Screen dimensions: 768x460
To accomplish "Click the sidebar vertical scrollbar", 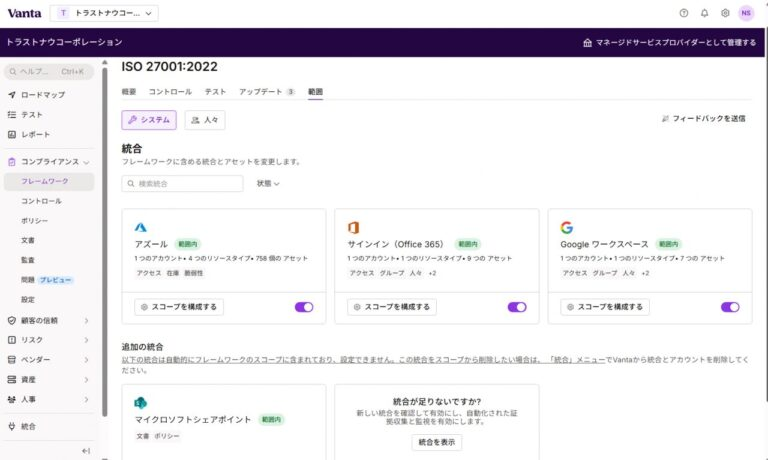I will pyautogui.click(x=104, y=240).
